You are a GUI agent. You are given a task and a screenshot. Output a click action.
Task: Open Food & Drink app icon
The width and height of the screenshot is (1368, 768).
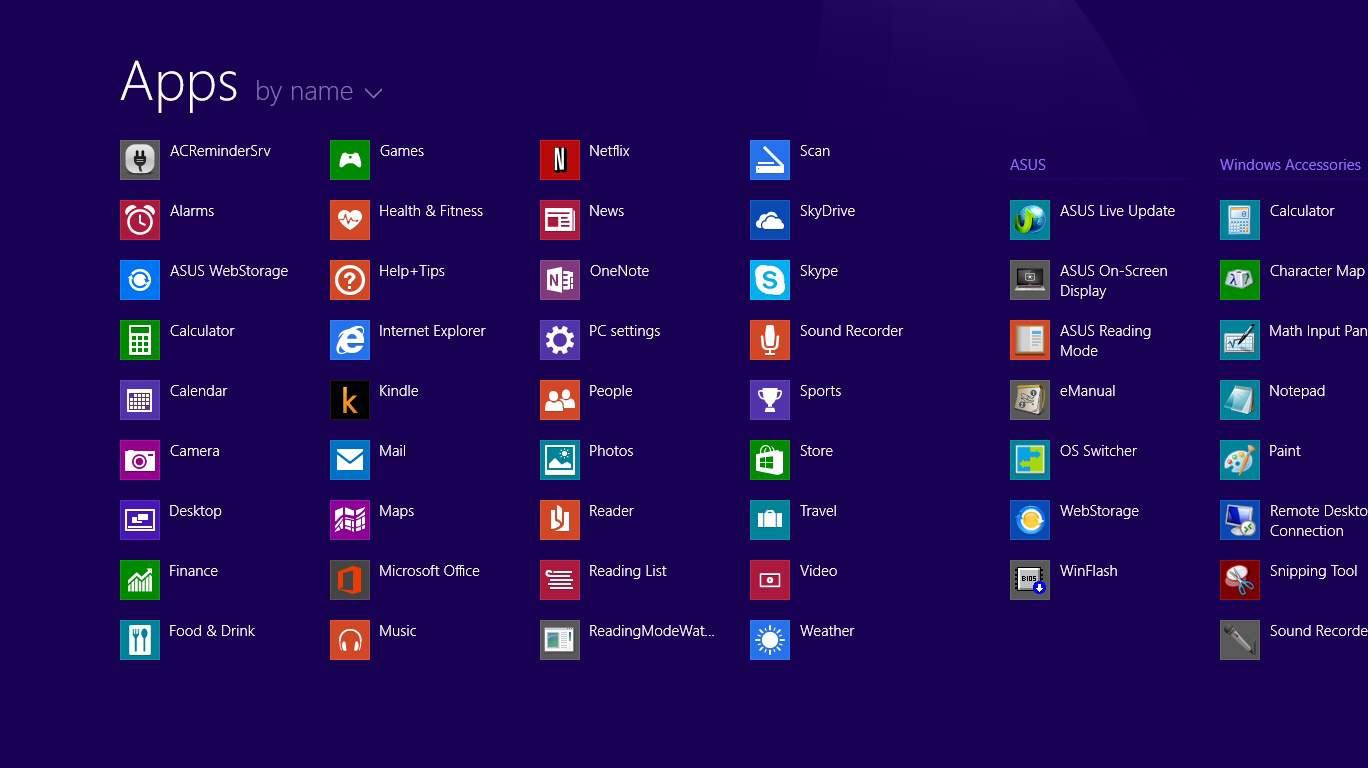(140, 640)
